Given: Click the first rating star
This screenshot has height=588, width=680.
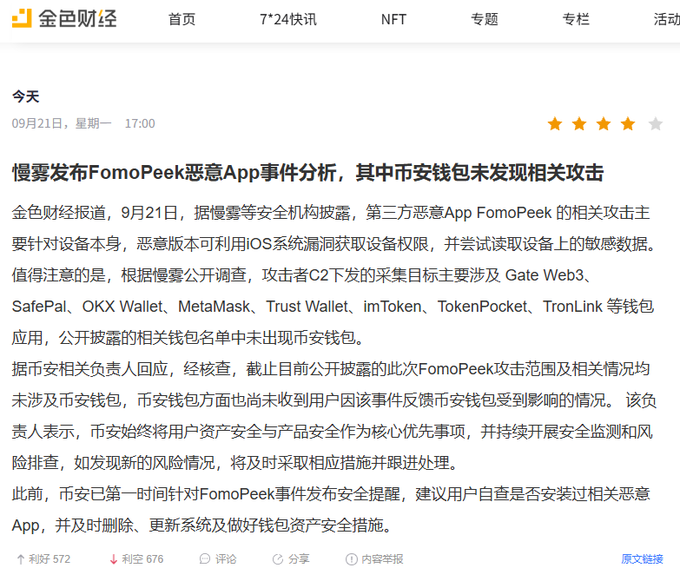Looking at the screenshot, I should point(555,124).
